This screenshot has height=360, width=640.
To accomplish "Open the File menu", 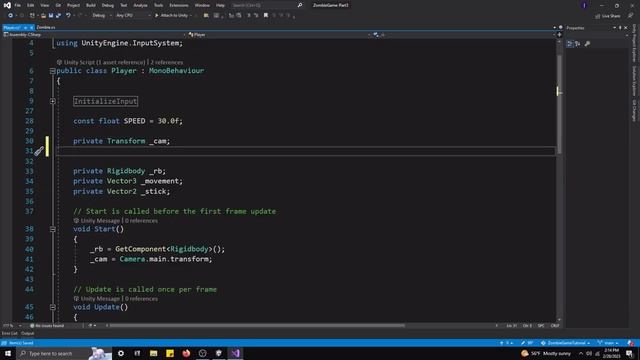I will click(17, 5).
